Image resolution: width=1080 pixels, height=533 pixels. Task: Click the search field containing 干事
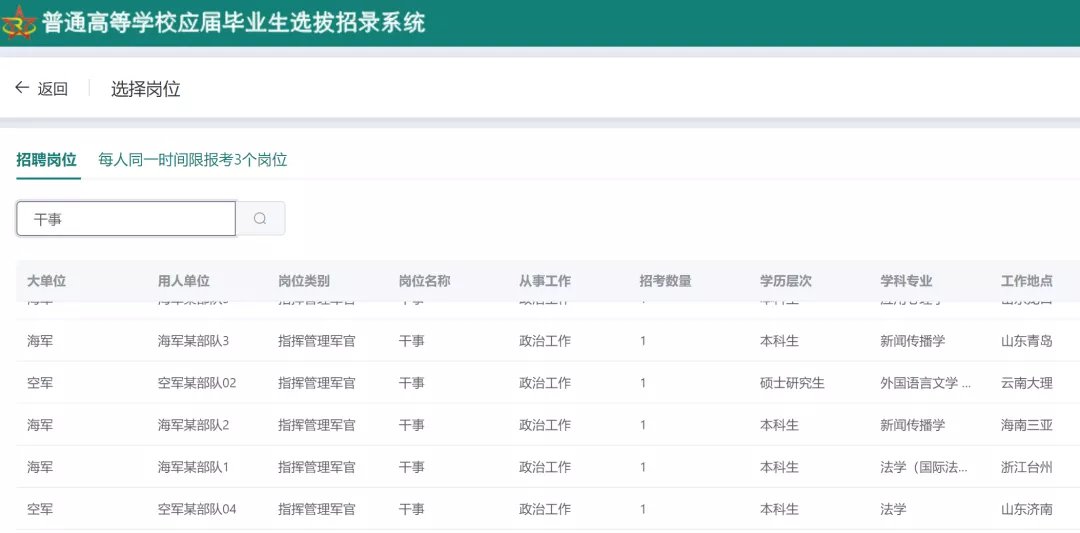pos(126,218)
